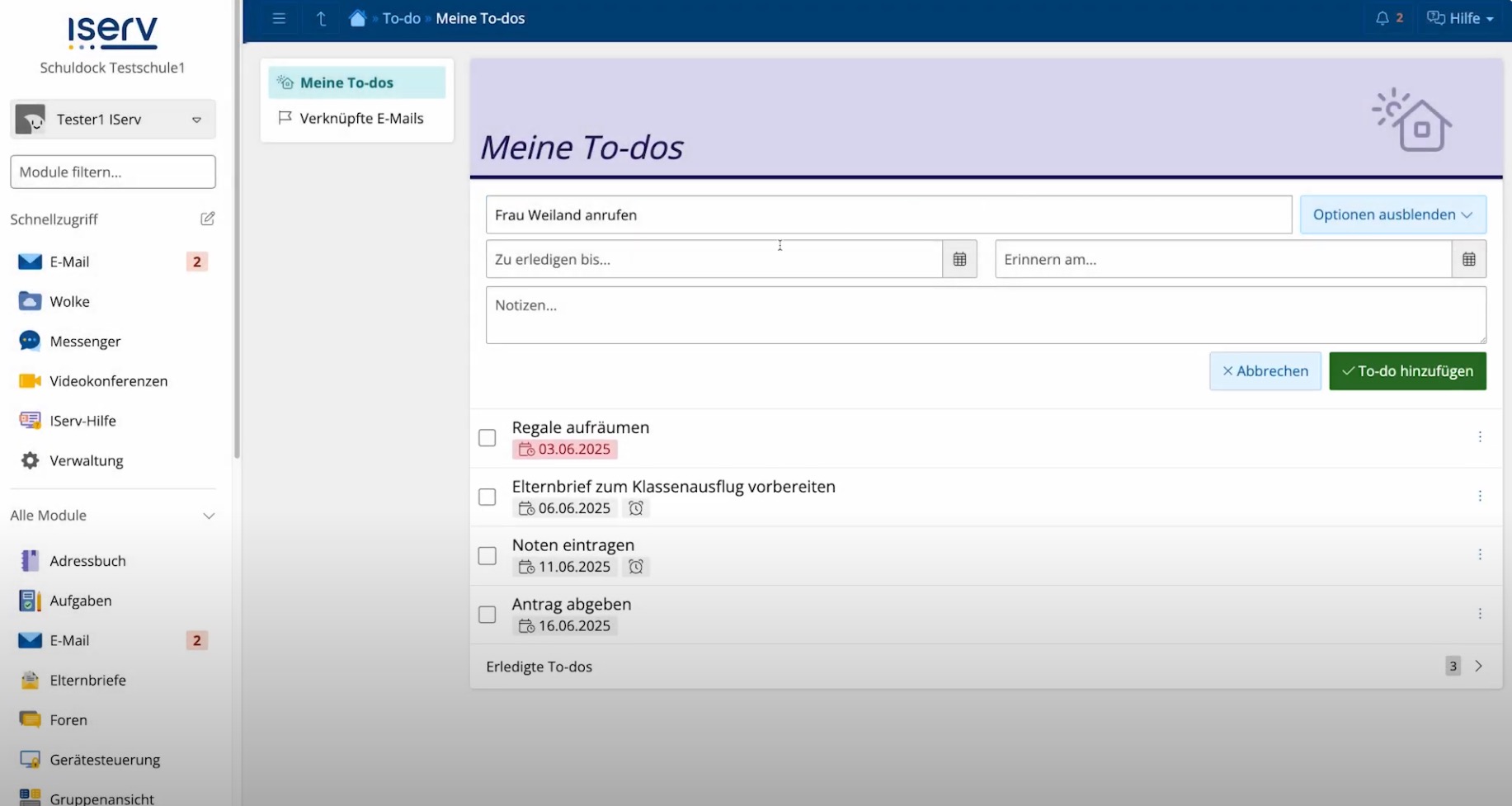This screenshot has height=806, width=1512.
Task: Click the alarm clock icon on Noten eintragen
Action: 635,567
